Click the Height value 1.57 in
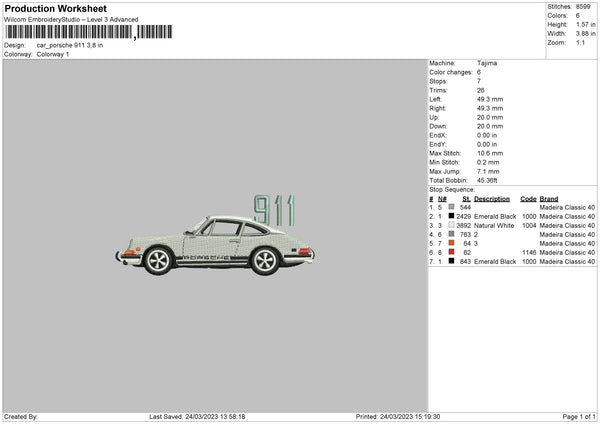 click(x=585, y=24)
